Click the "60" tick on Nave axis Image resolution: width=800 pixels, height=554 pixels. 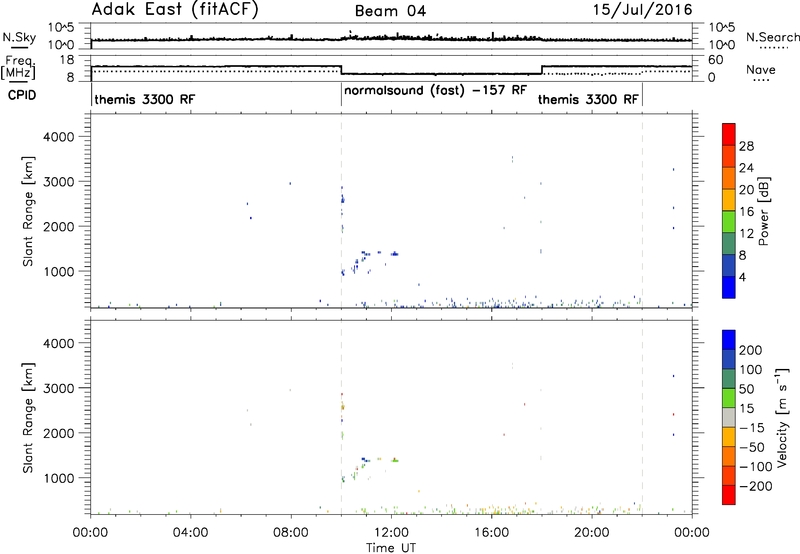(x=716, y=60)
